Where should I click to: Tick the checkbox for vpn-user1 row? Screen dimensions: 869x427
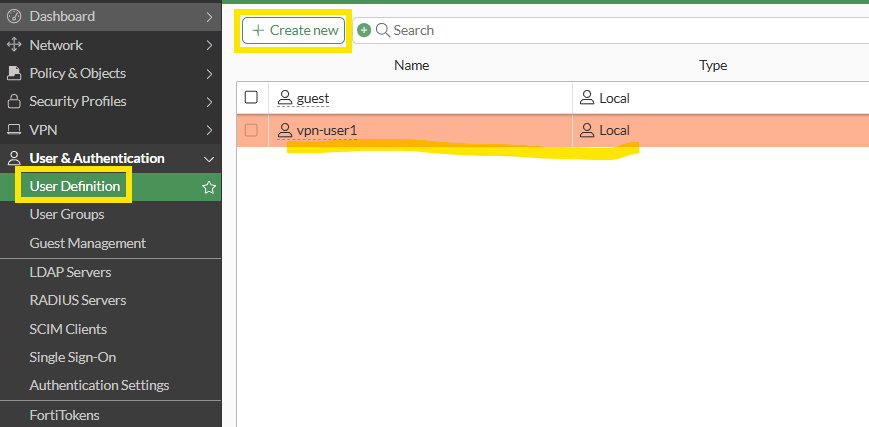(x=252, y=130)
